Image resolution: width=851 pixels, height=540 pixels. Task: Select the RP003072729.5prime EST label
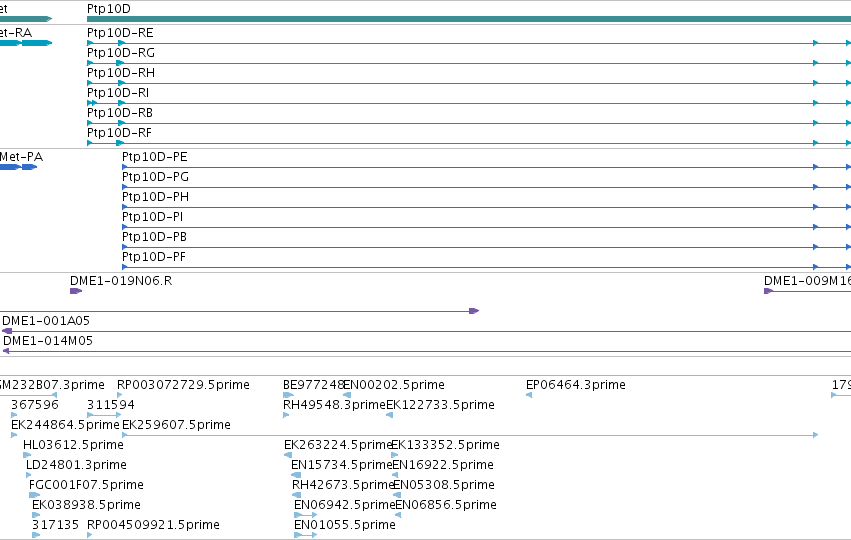(183, 385)
